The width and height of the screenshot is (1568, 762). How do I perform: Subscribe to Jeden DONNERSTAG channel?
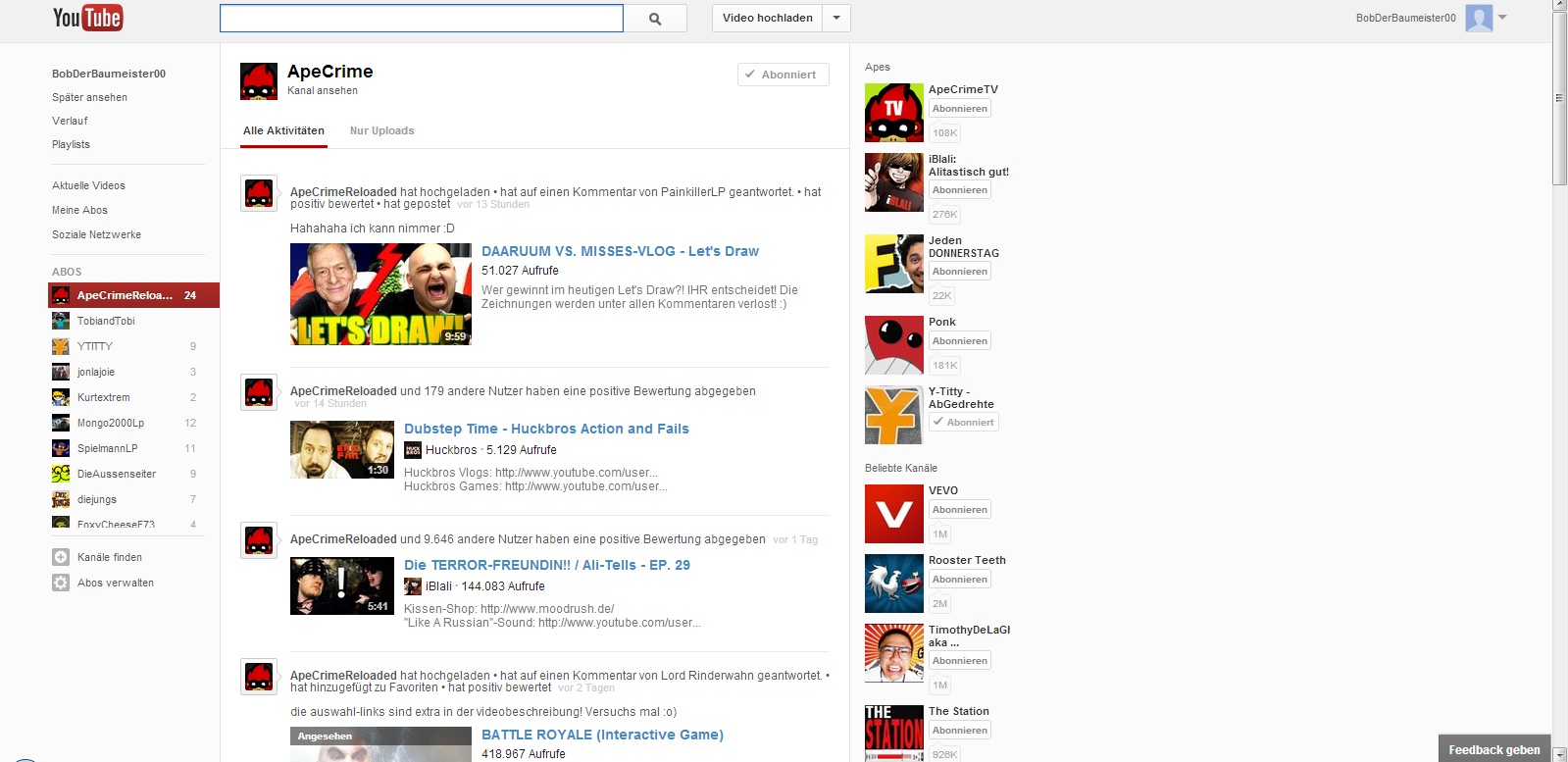tap(960, 272)
